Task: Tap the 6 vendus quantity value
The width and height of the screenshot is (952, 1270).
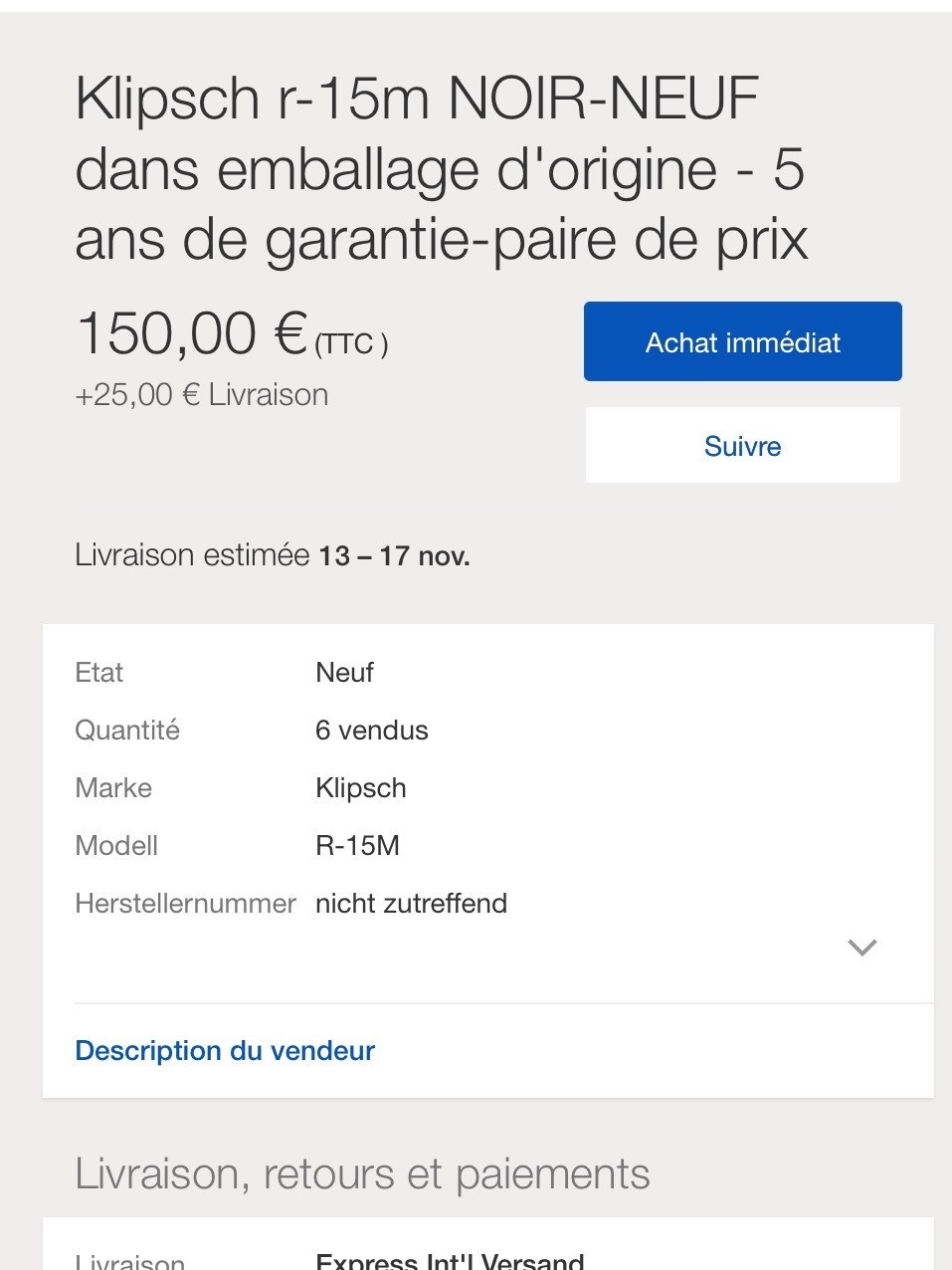Action: click(372, 731)
